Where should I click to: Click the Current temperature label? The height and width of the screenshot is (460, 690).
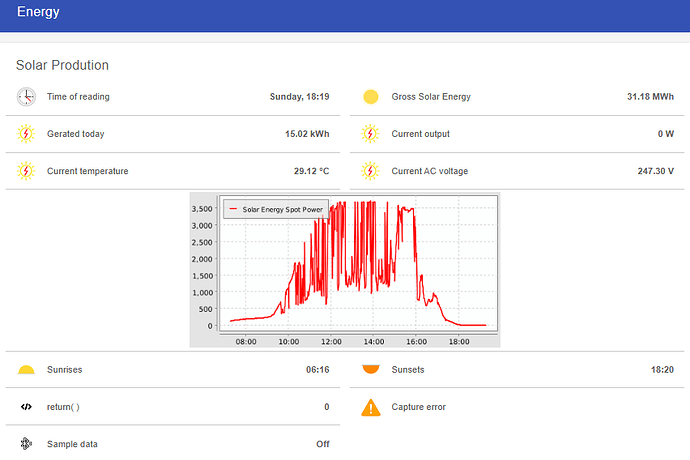point(88,171)
